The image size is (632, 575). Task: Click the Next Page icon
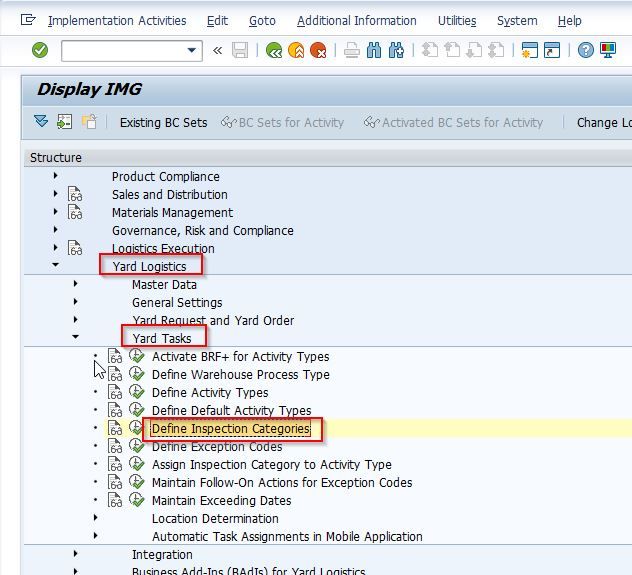pyautogui.click(x=474, y=50)
